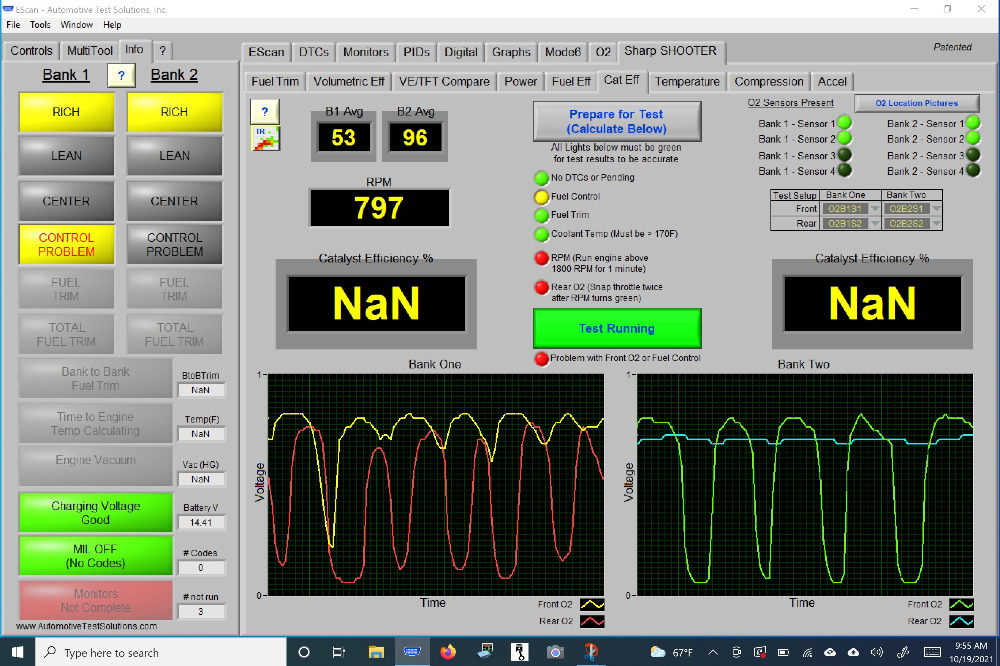The height and width of the screenshot is (666, 1000).
Task: Click the help icon beside B1 Avg
Action: [265, 111]
